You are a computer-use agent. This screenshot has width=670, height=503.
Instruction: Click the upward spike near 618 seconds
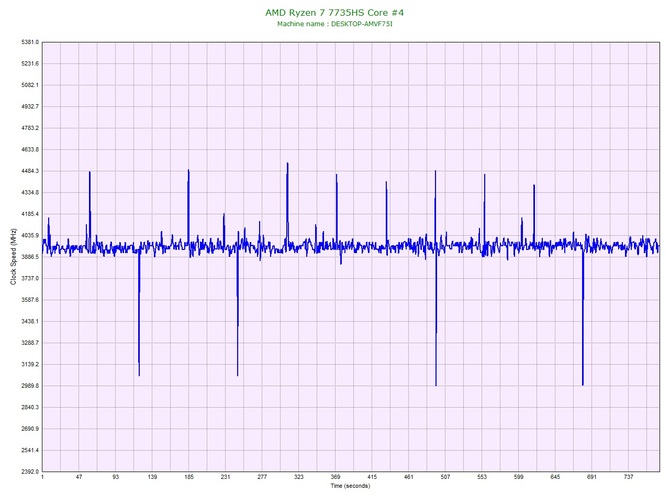534,214
